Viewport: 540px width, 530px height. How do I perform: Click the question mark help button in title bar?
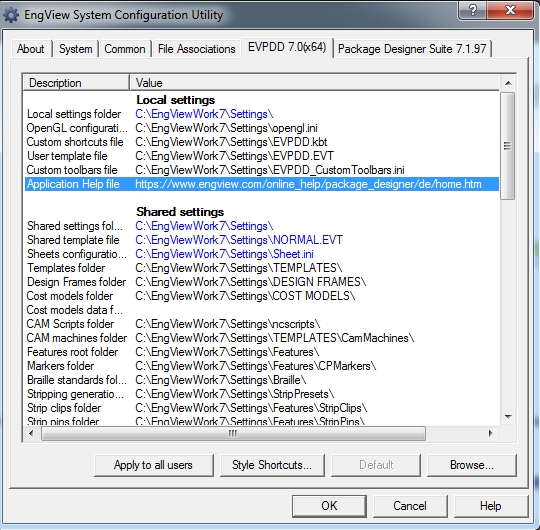(473, 10)
